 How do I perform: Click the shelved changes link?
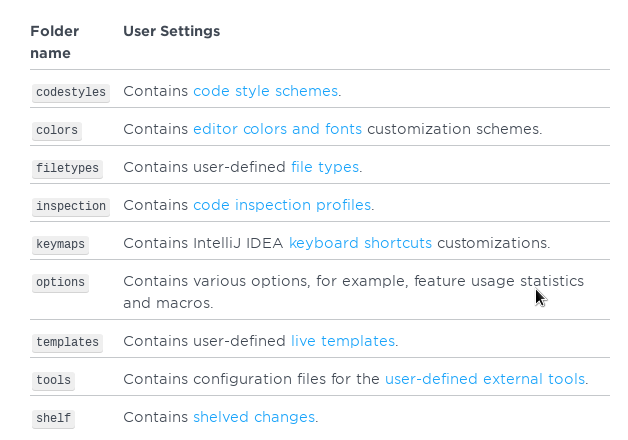254,417
